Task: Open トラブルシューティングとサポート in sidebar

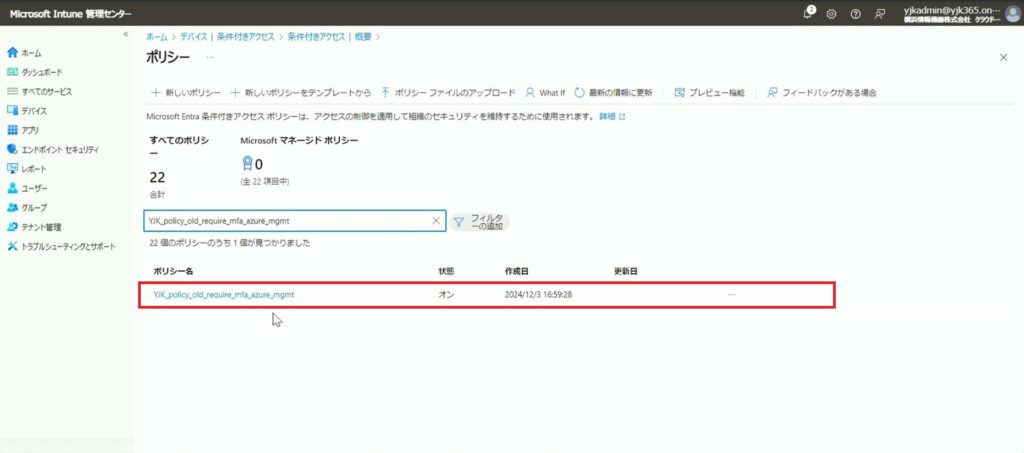Action: (61, 247)
